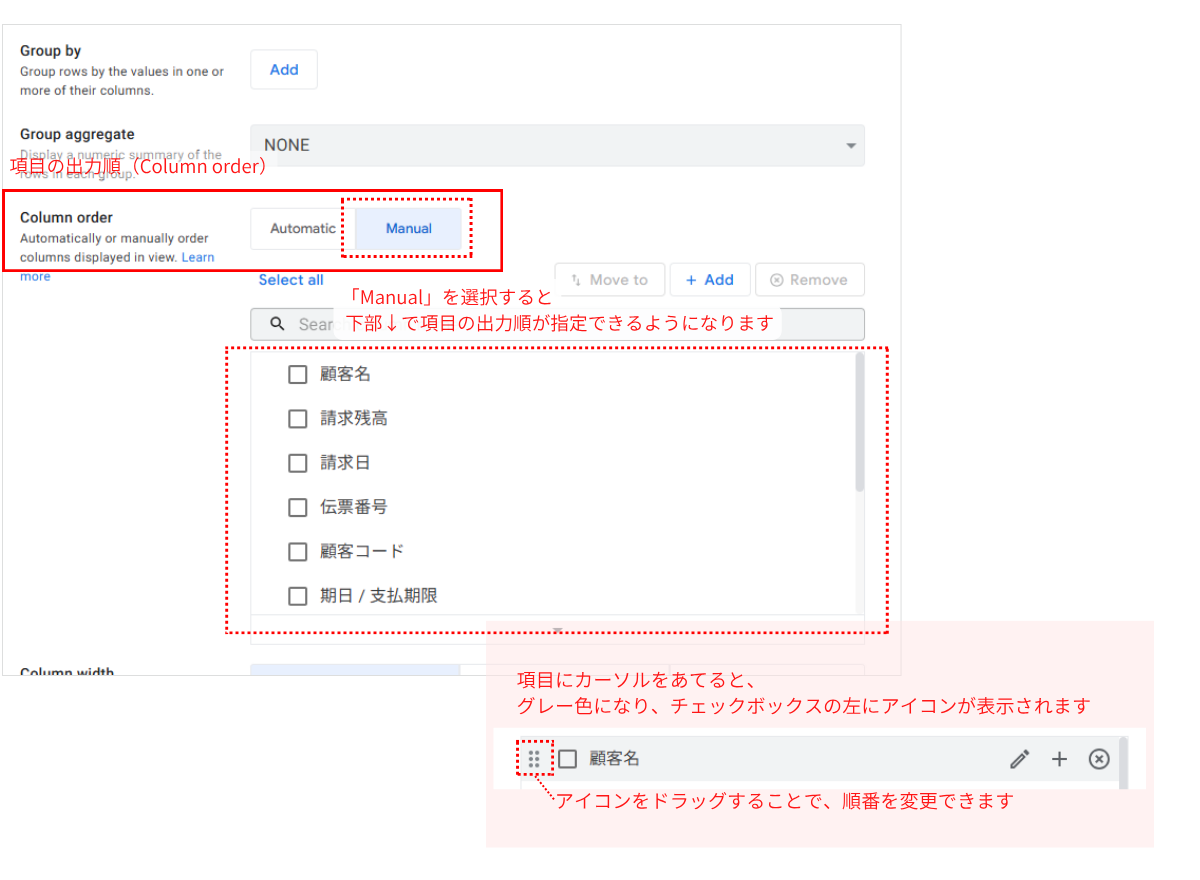Open the Group aggregate NONE dropdown
This screenshot has width=1200, height=880.
click(557, 145)
